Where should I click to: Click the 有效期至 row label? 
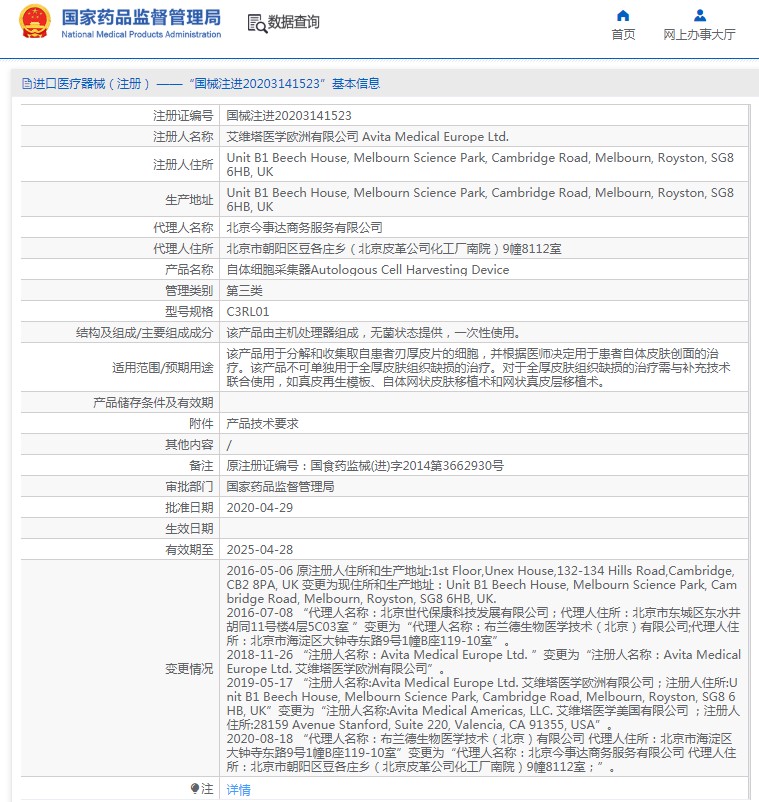pyautogui.click(x=189, y=549)
